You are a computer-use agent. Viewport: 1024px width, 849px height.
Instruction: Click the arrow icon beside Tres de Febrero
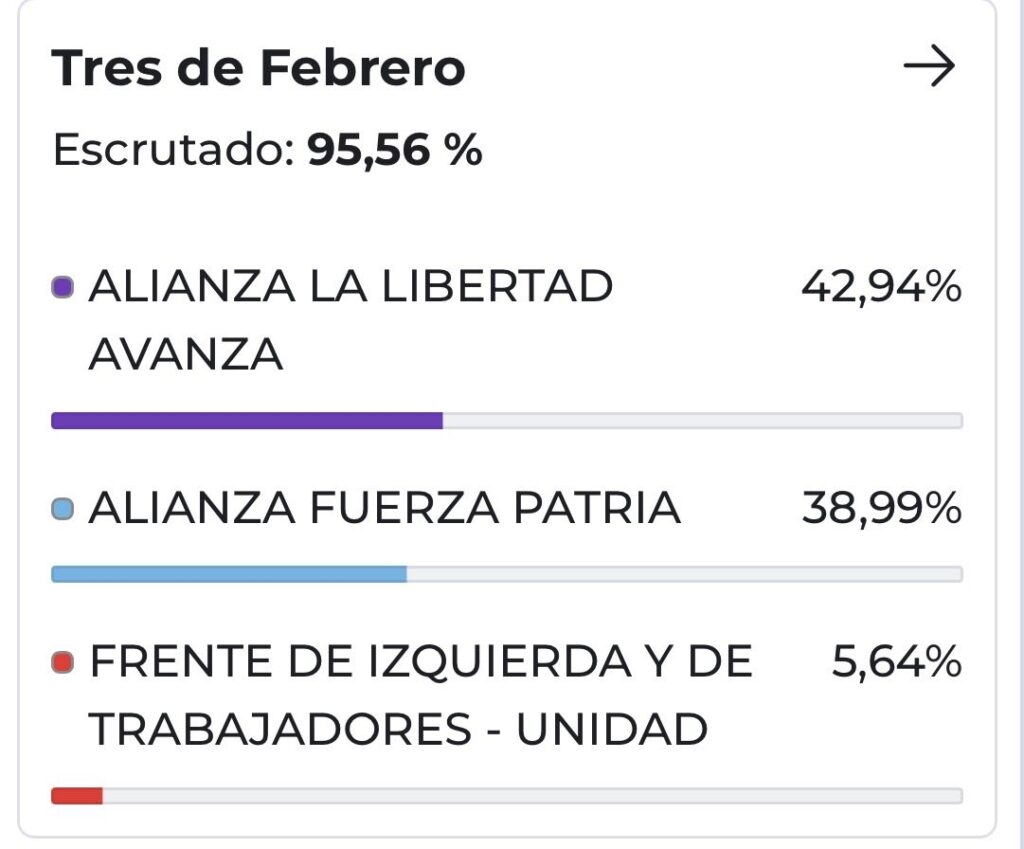tap(929, 68)
